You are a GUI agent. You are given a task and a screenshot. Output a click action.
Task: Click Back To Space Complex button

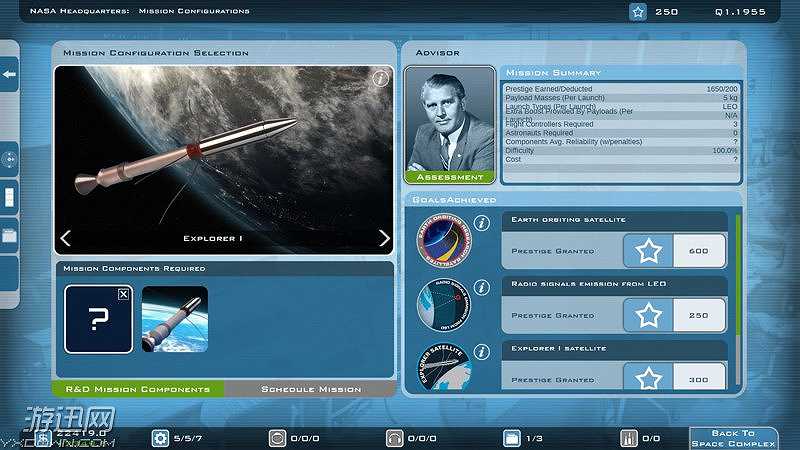(733, 438)
